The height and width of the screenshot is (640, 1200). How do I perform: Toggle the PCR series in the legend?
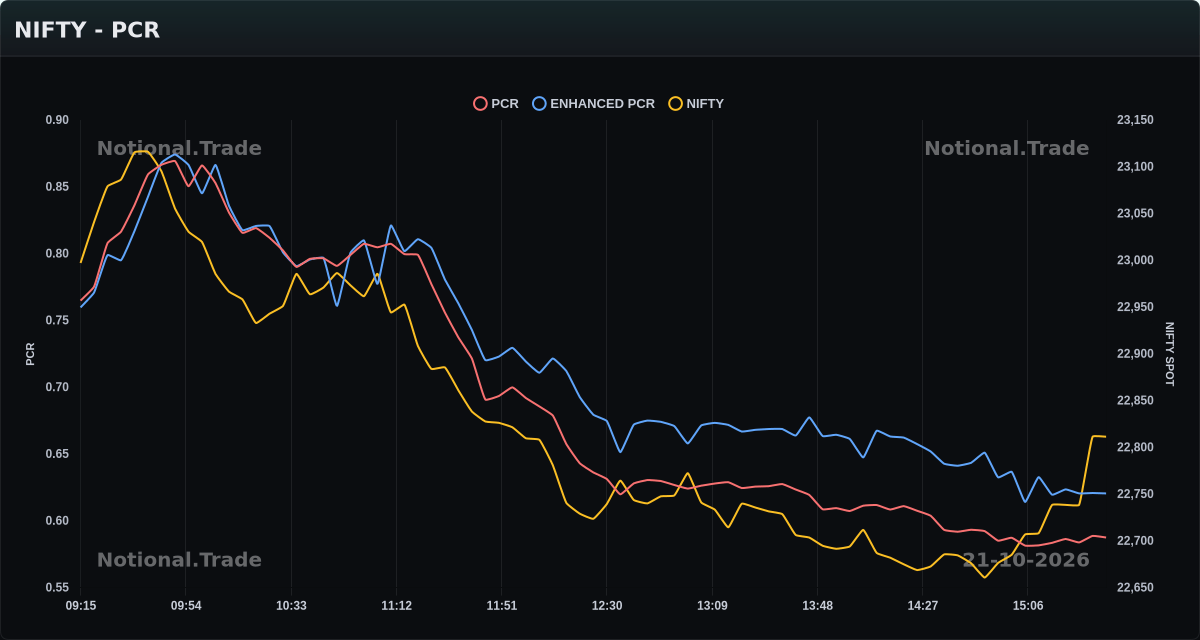496,104
